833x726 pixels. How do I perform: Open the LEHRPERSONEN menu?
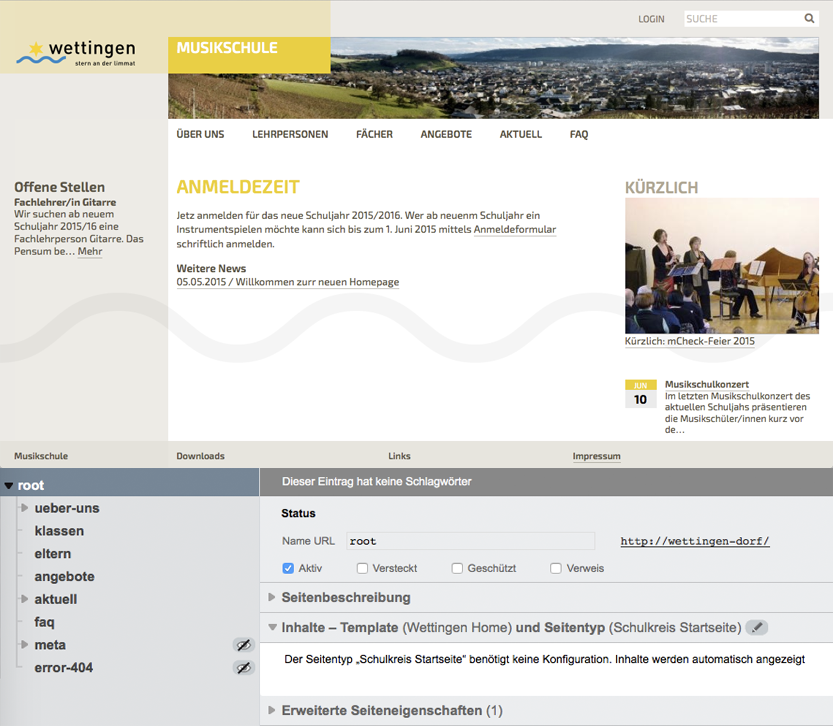coord(290,134)
